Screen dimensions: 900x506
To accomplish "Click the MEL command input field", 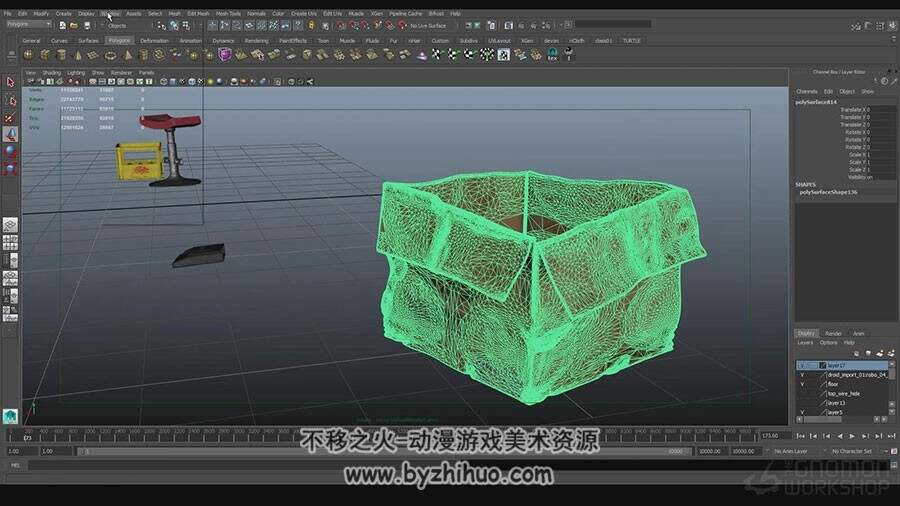I will [x=457, y=465].
